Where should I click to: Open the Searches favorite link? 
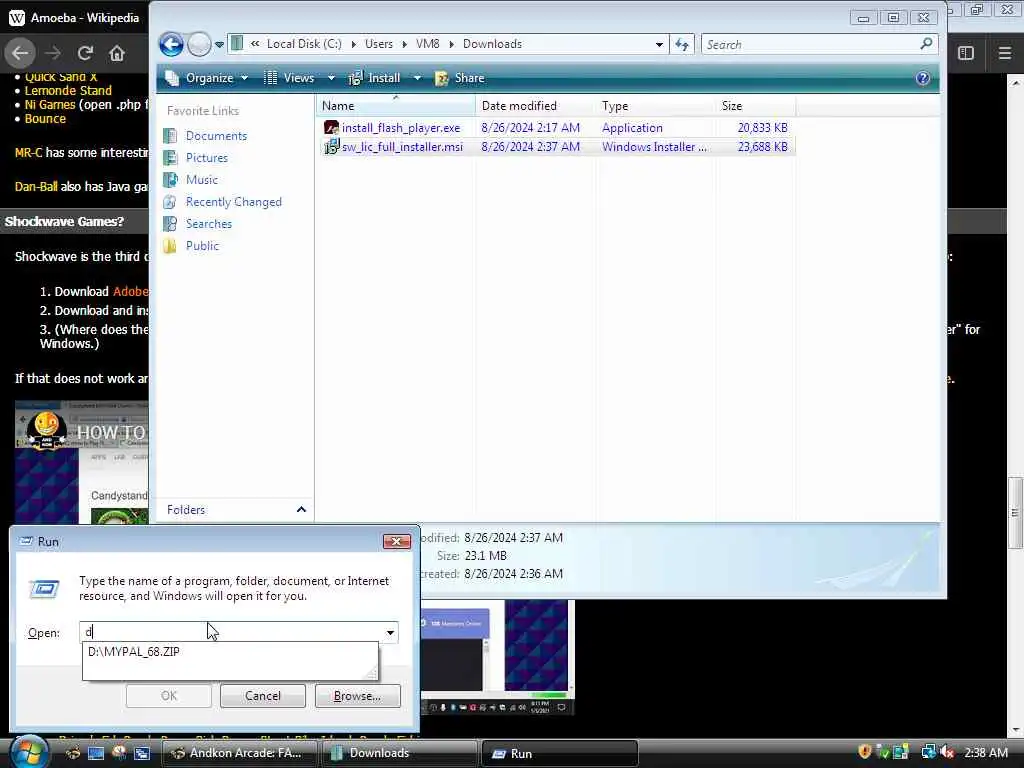pyautogui.click(x=208, y=224)
